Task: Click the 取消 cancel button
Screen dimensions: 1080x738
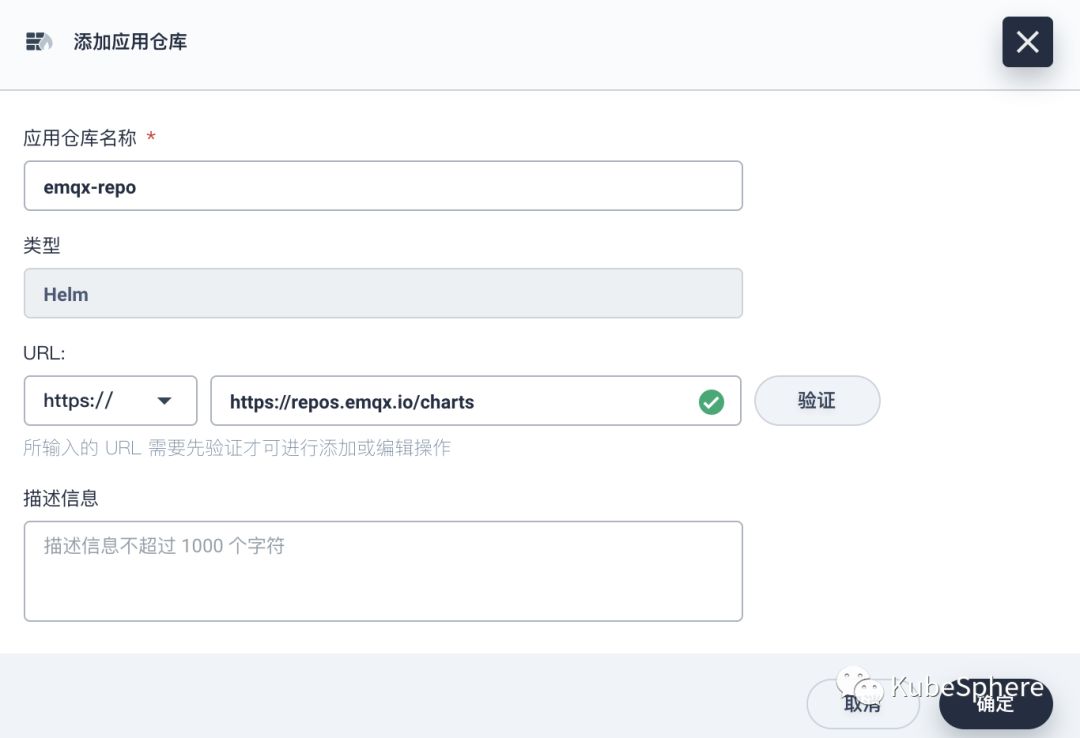Action: point(862,704)
